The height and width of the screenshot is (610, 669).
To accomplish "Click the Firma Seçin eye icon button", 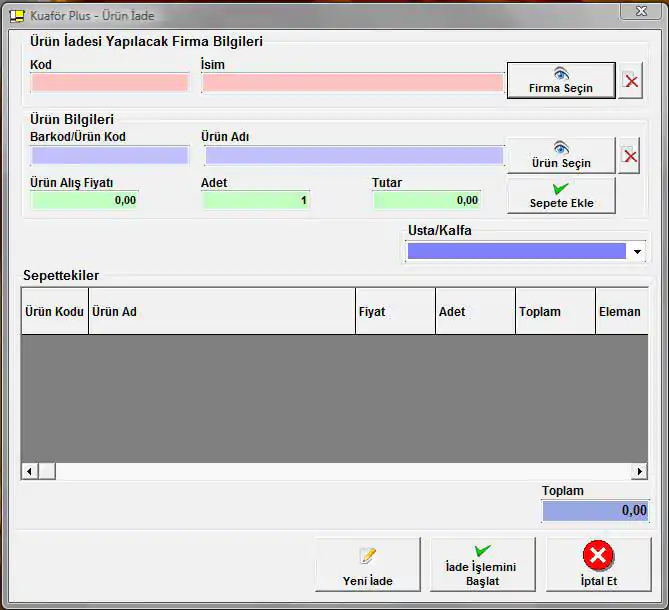I will [560, 80].
